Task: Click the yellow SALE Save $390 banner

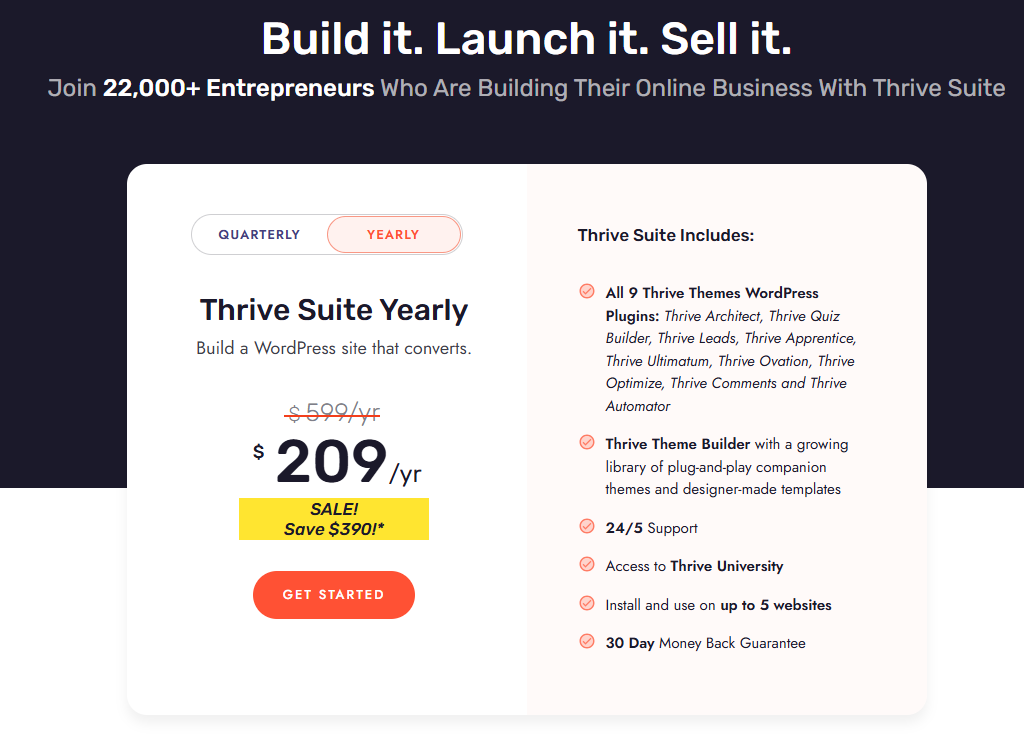Action: point(334,519)
